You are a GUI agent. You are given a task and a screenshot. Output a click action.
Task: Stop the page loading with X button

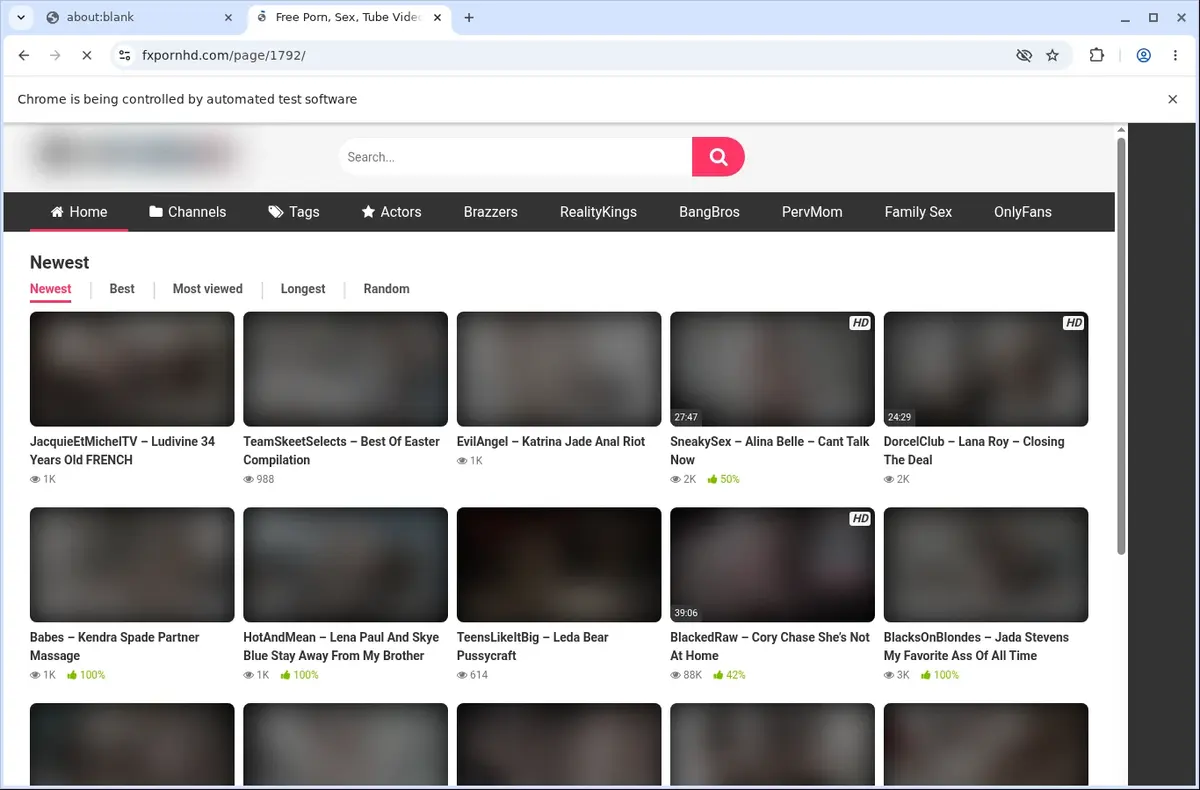click(x=87, y=56)
